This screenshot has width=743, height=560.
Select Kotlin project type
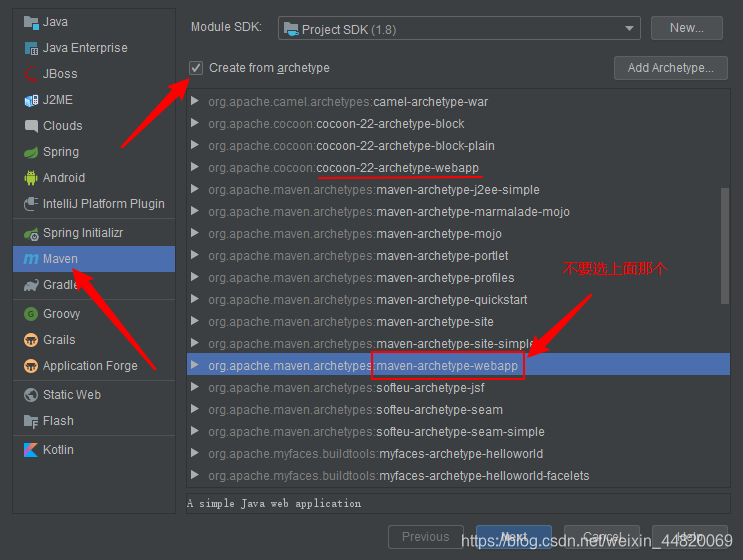coord(94,450)
